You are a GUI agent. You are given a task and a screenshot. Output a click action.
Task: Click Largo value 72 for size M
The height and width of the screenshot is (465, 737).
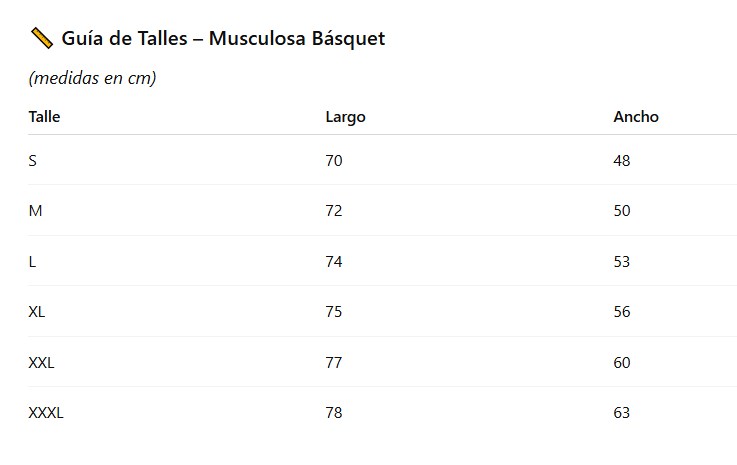334,211
